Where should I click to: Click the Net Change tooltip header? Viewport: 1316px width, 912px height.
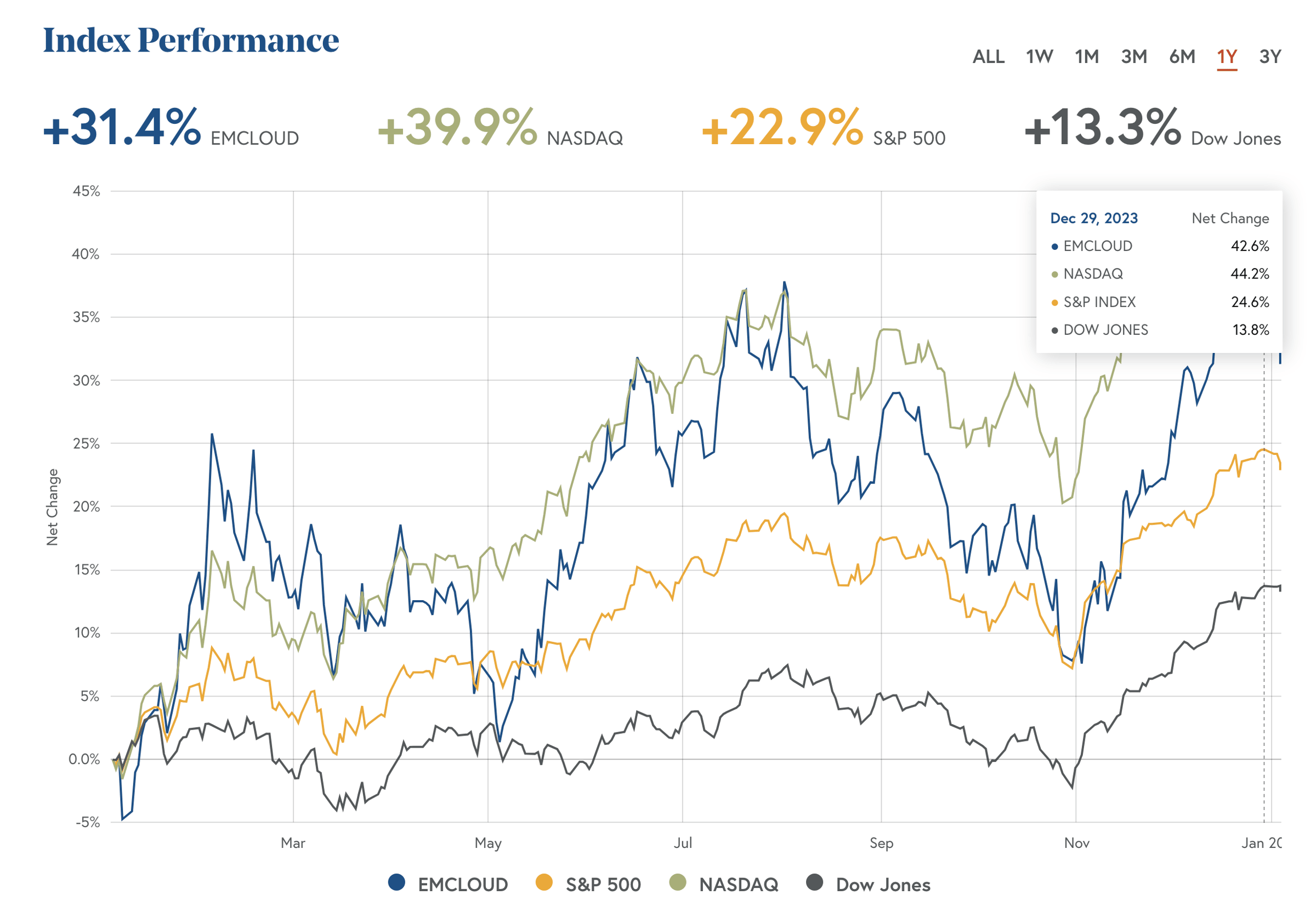click(1230, 218)
